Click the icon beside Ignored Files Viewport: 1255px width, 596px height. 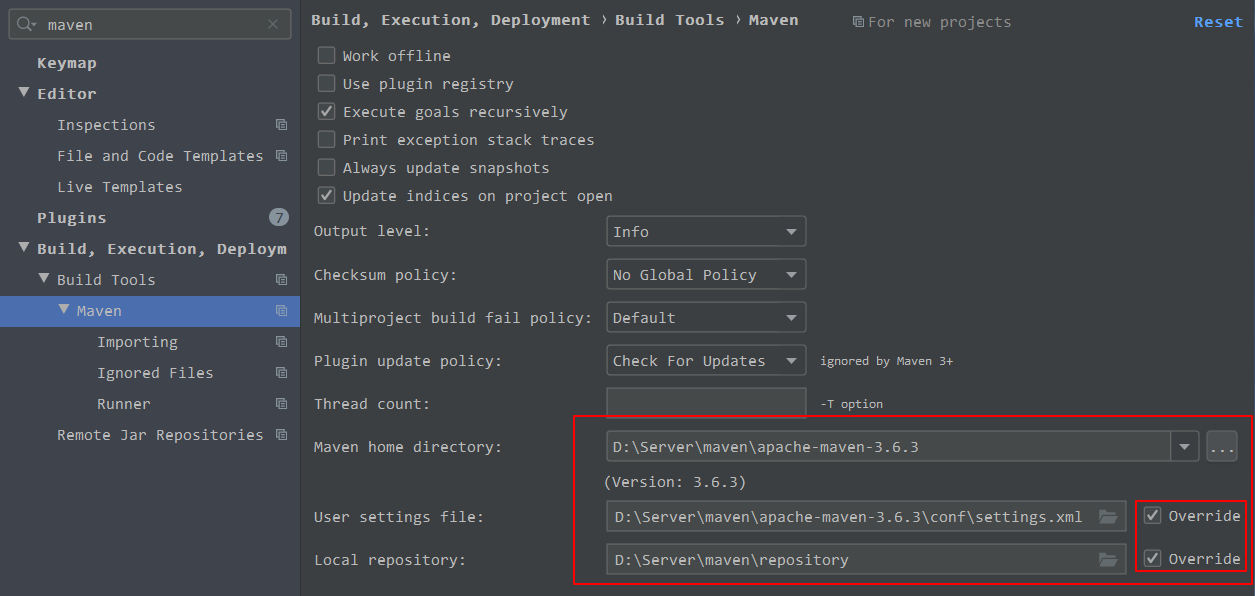tap(281, 373)
